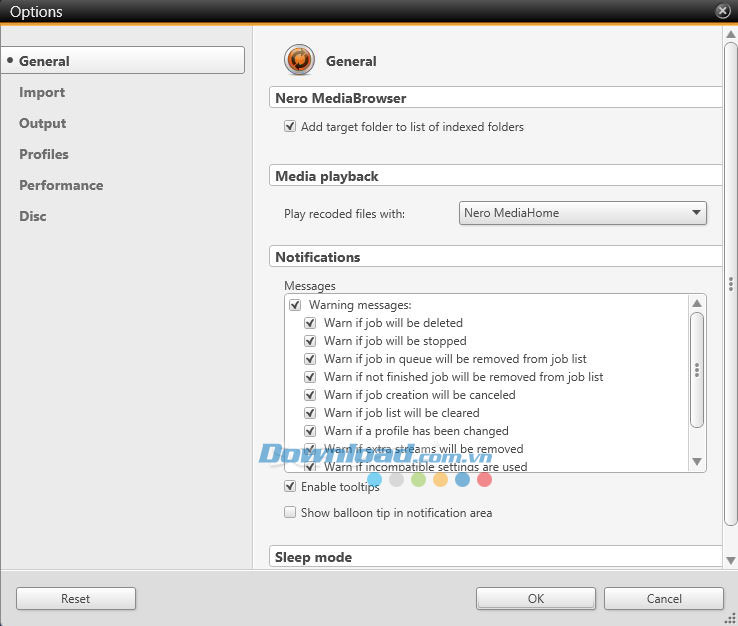This screenshot has width=738, height=626.
Task: Toggle the Warning messages checkbox
Action: point(295,305)
